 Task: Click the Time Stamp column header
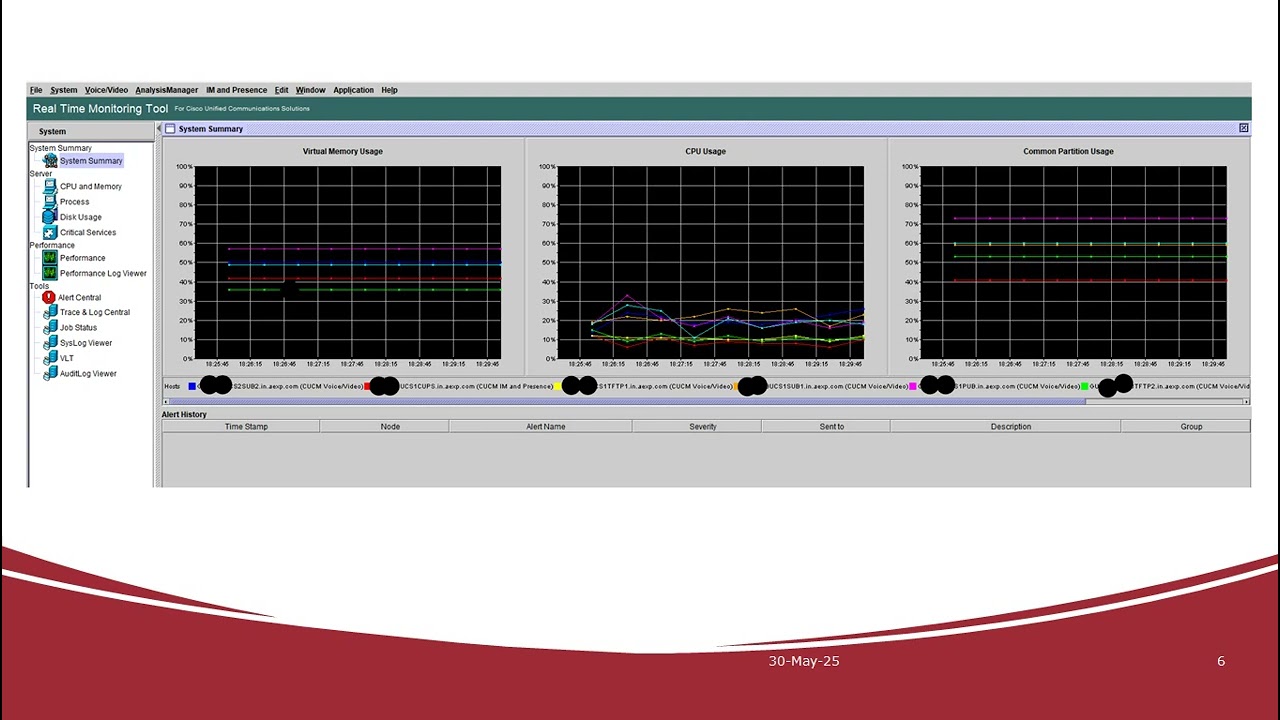(x=241, y=426)
